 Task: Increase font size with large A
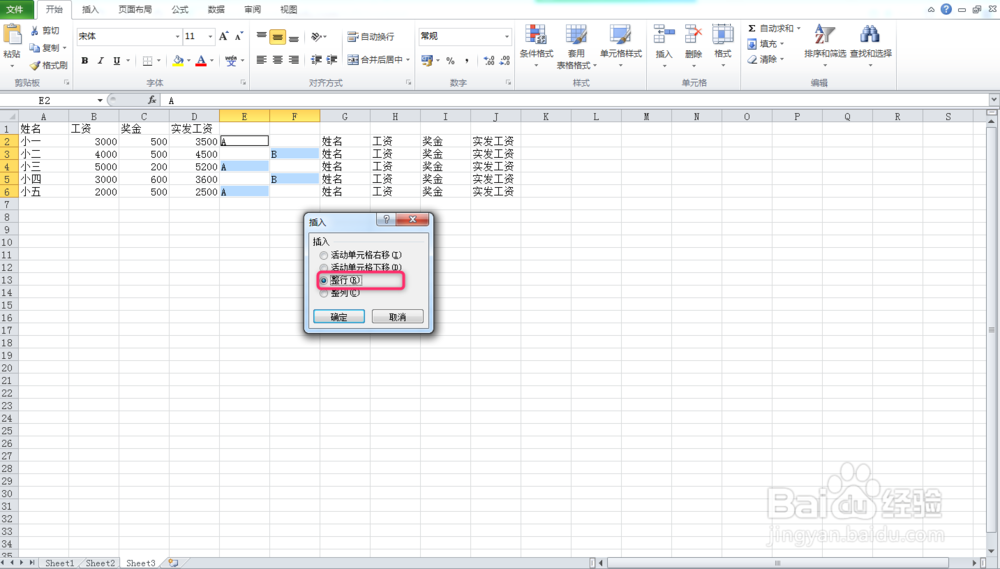click(223, 36)
